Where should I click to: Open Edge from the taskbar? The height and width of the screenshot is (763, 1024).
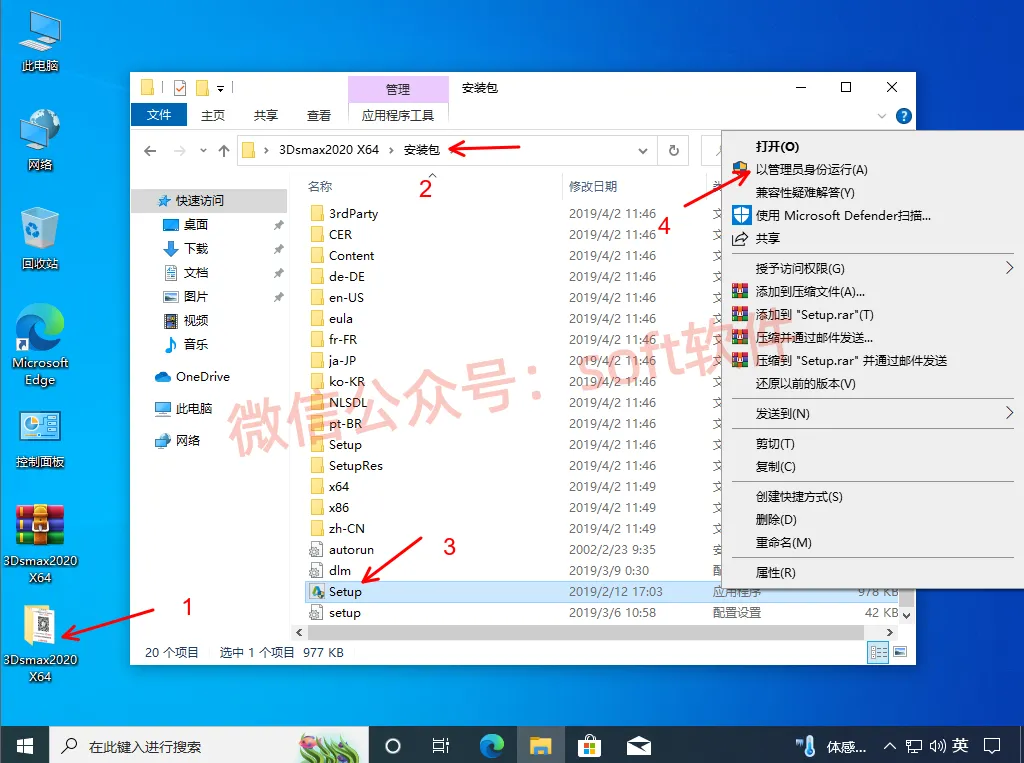(492, 745)
